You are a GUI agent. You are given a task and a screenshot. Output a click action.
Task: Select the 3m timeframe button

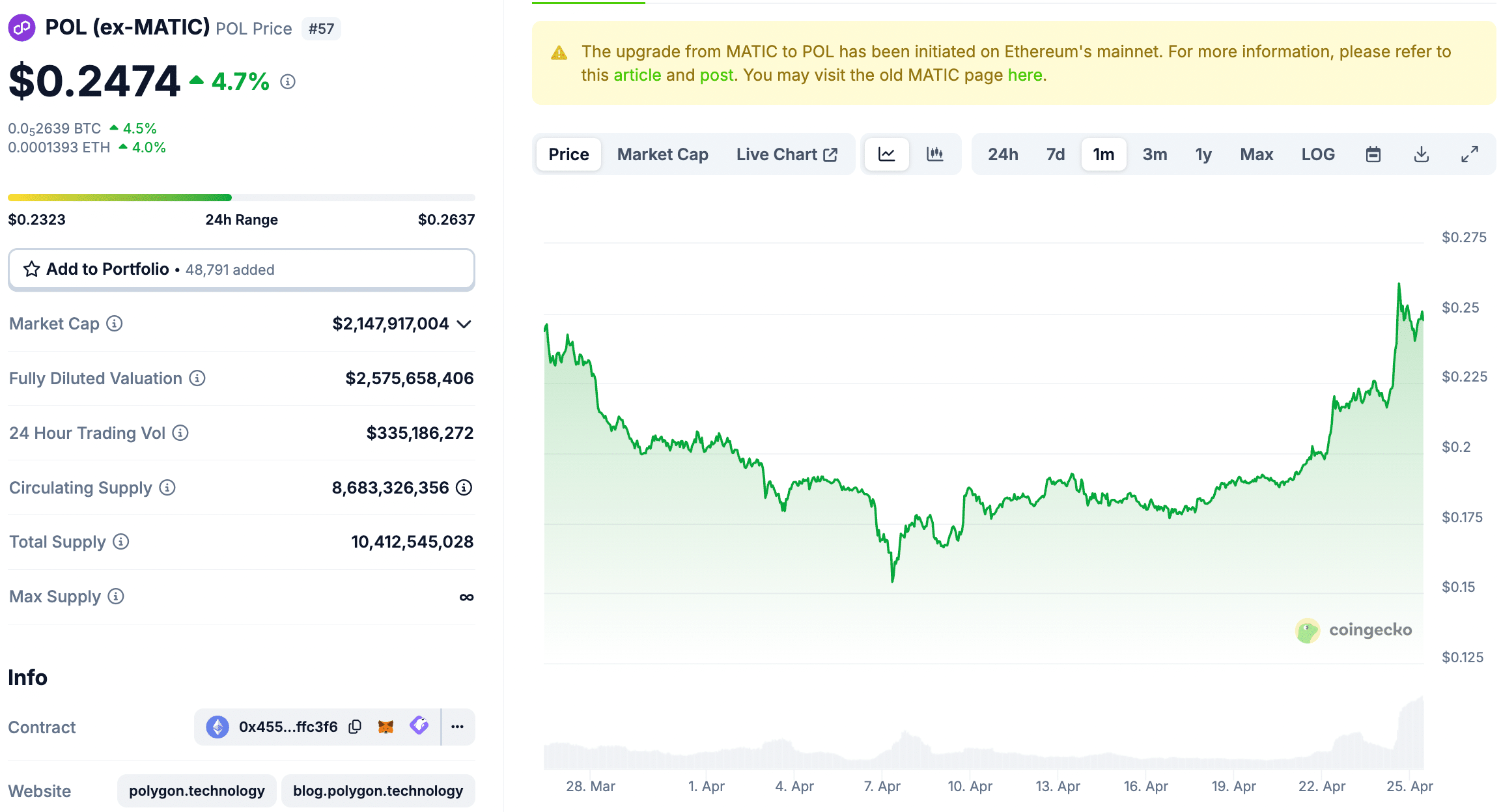click(1153, 154)
